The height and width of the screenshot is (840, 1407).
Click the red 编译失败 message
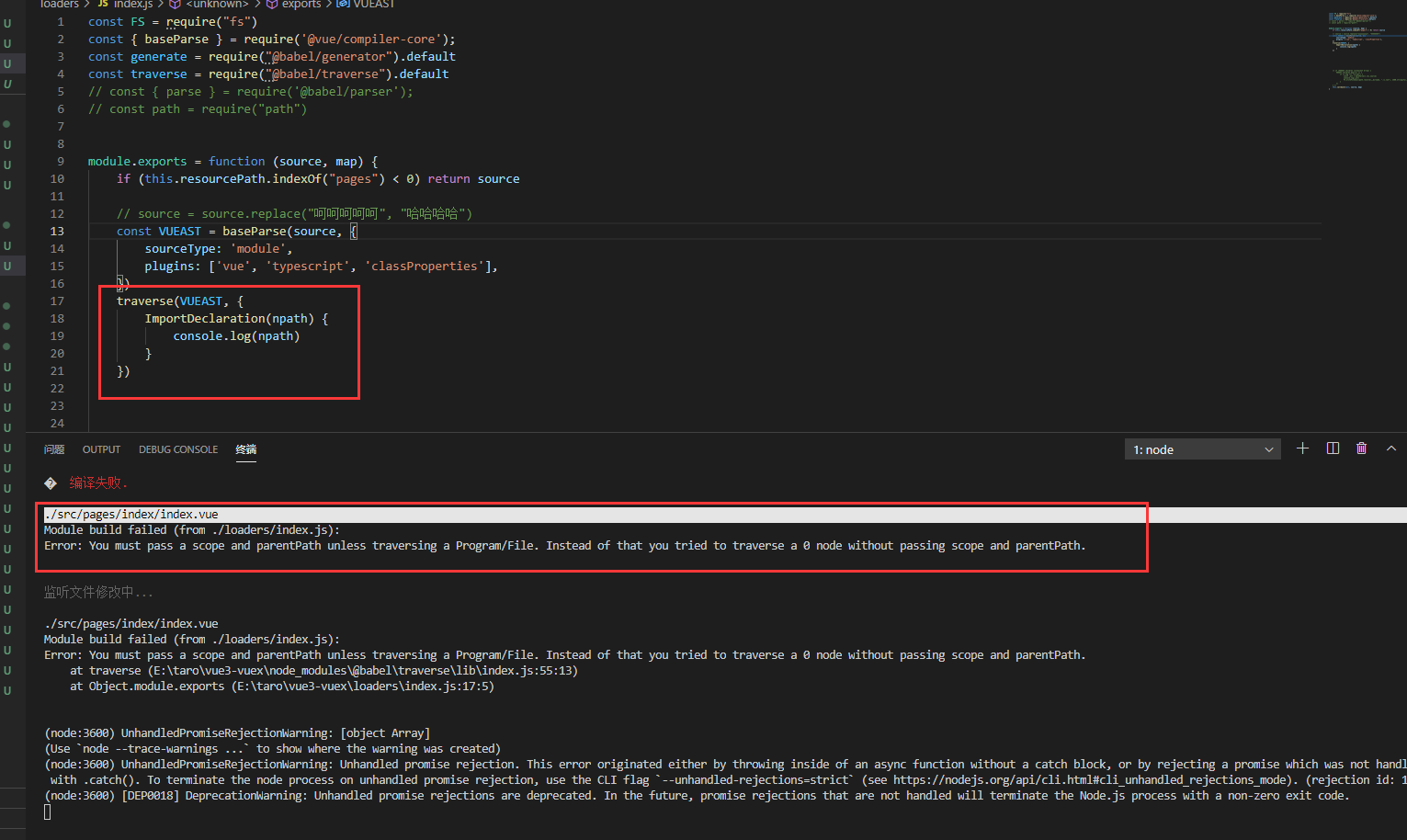click(x=98, y=482)
